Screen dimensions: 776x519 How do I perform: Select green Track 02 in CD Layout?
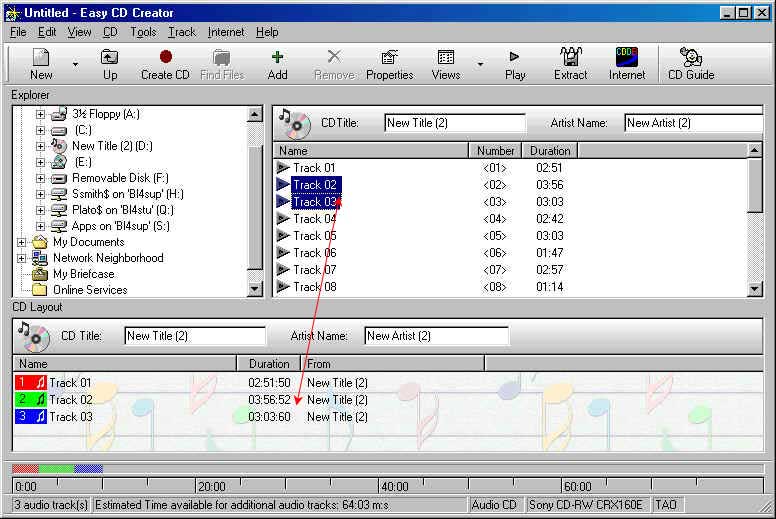53,400
